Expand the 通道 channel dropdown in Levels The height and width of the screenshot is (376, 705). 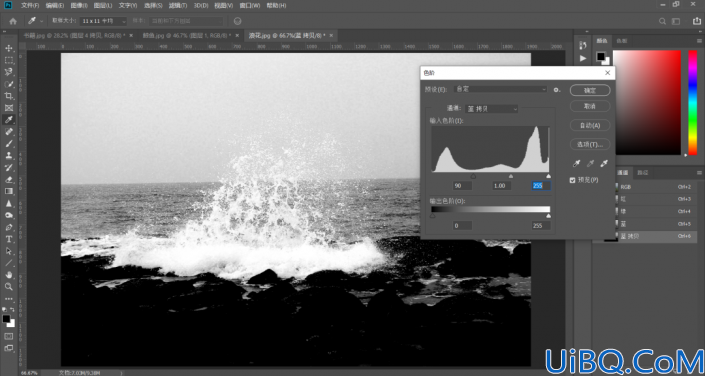pyautogui.click(x=491, y=109)
